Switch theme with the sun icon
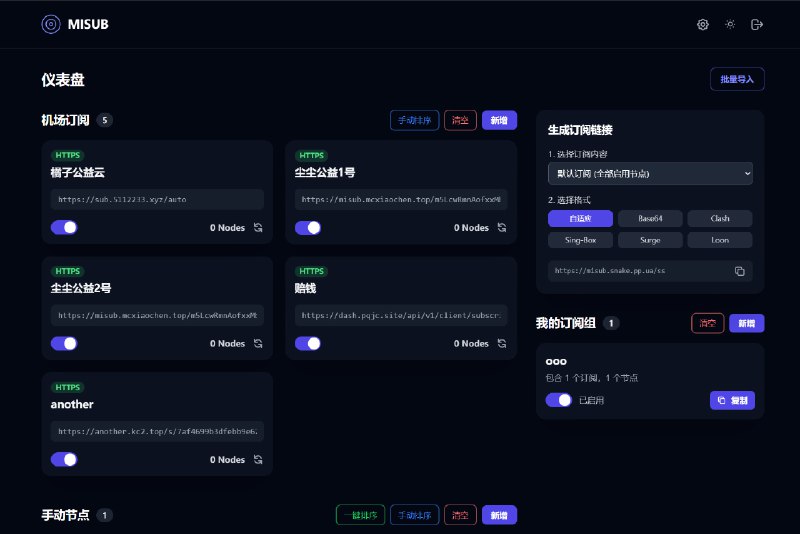The width and height of the screenshot is (800, 534). pyautogui.click(x=730, y=25)
